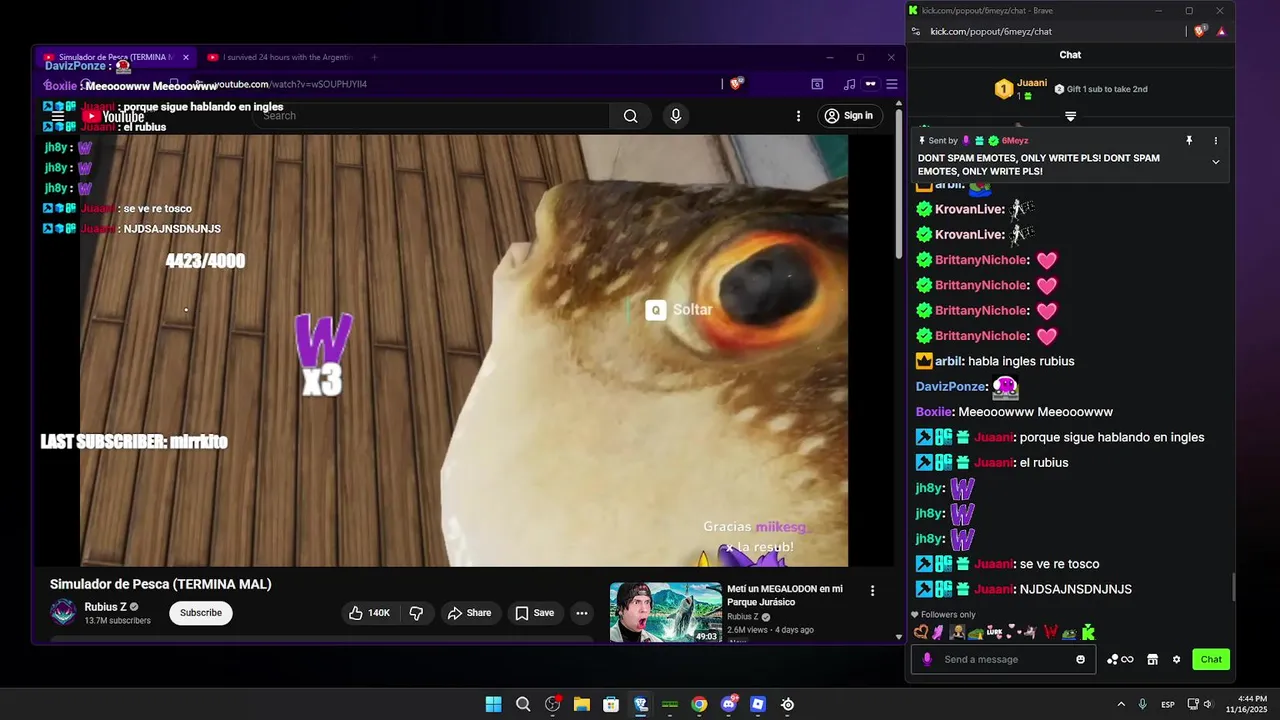Click the Brave Rewards triangle in the Kick window
Screen dimensions: 1280x720
(x=1221, y=31)
